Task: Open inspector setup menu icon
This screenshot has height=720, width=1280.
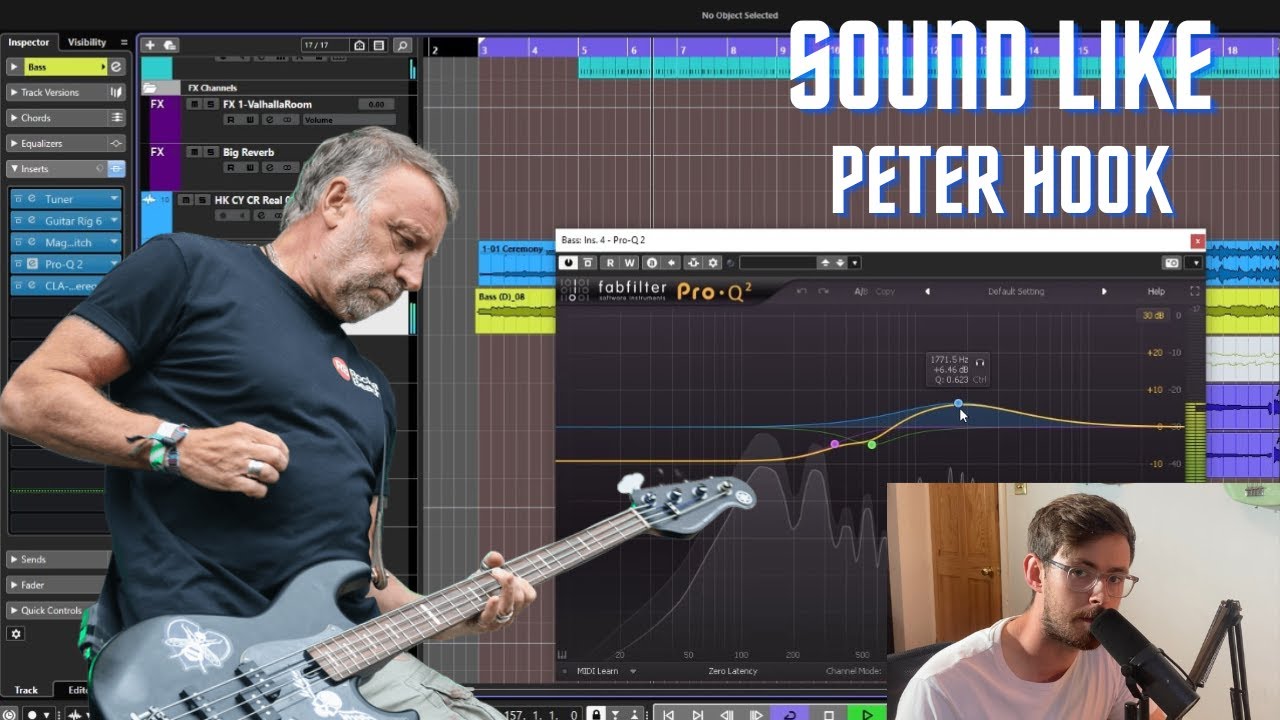Action: point(124,42)
